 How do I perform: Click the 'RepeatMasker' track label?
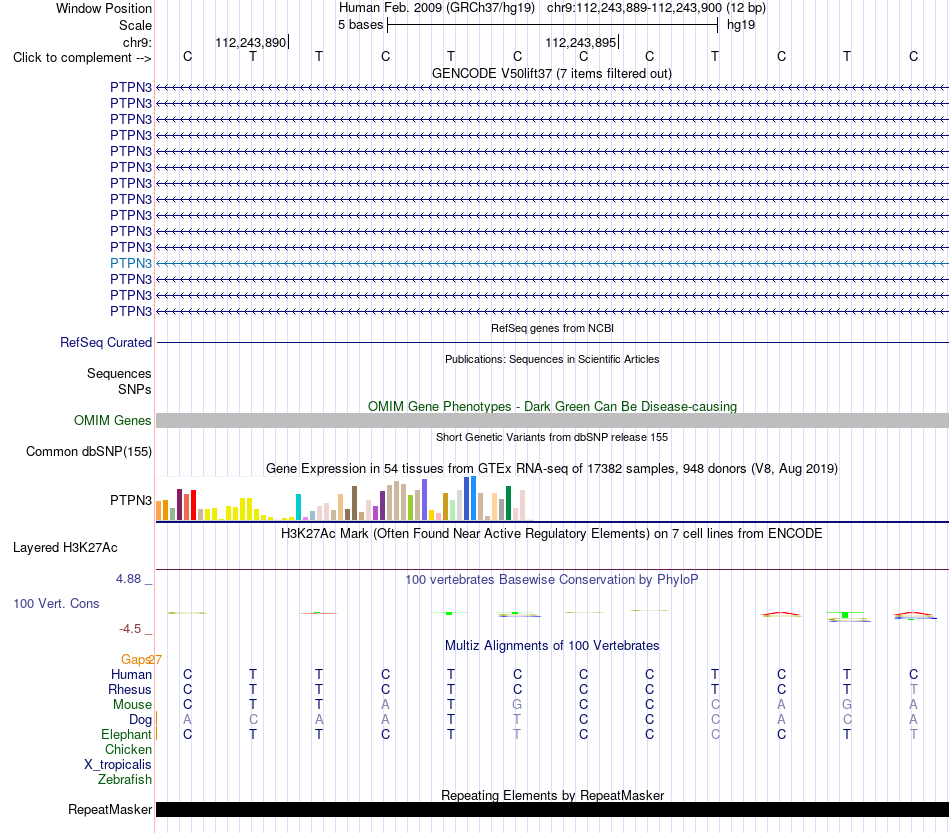coord(110,809)
